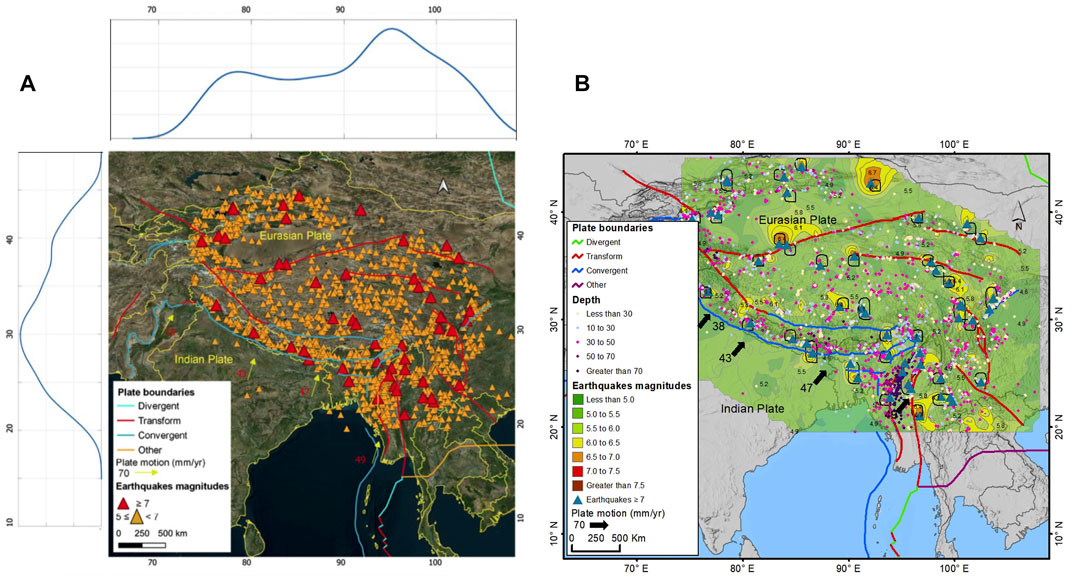Click the black plate motion arrow in legend B
The height and width of the screenshot is (577, 1072).
point(599,525)
